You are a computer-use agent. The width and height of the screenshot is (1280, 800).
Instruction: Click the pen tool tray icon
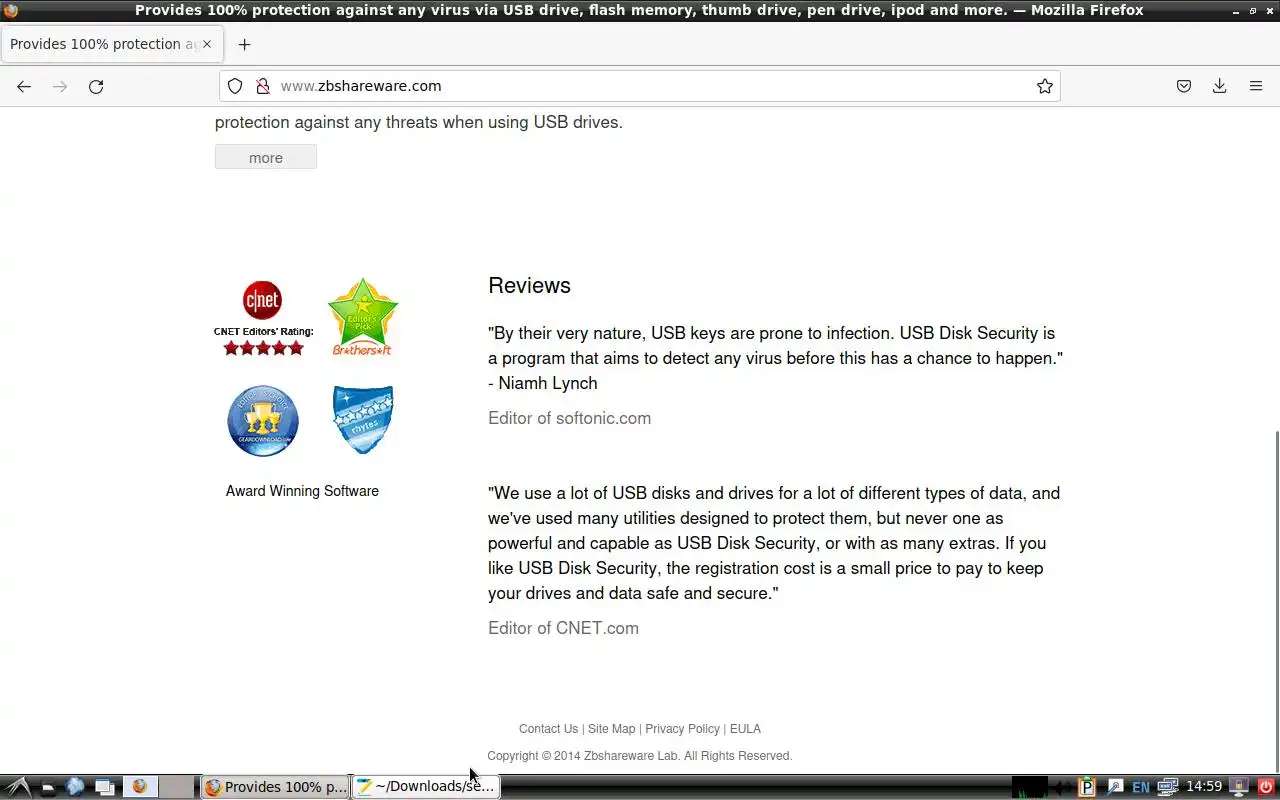tap(1115, 787)
